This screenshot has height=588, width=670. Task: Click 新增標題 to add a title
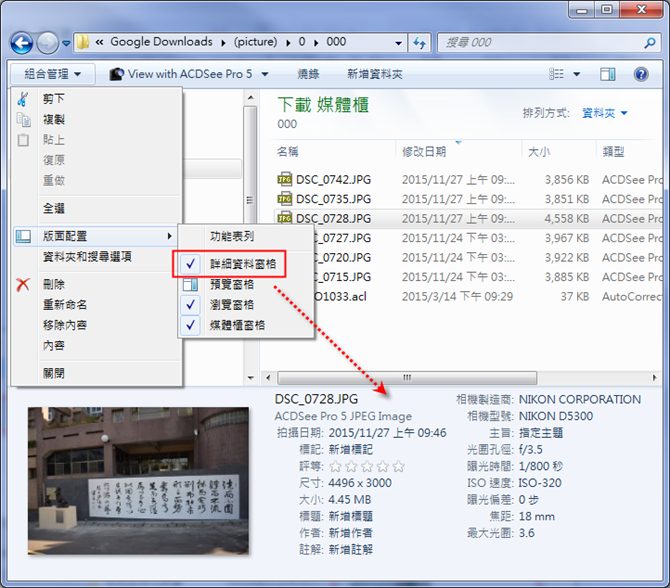(350, 516)
